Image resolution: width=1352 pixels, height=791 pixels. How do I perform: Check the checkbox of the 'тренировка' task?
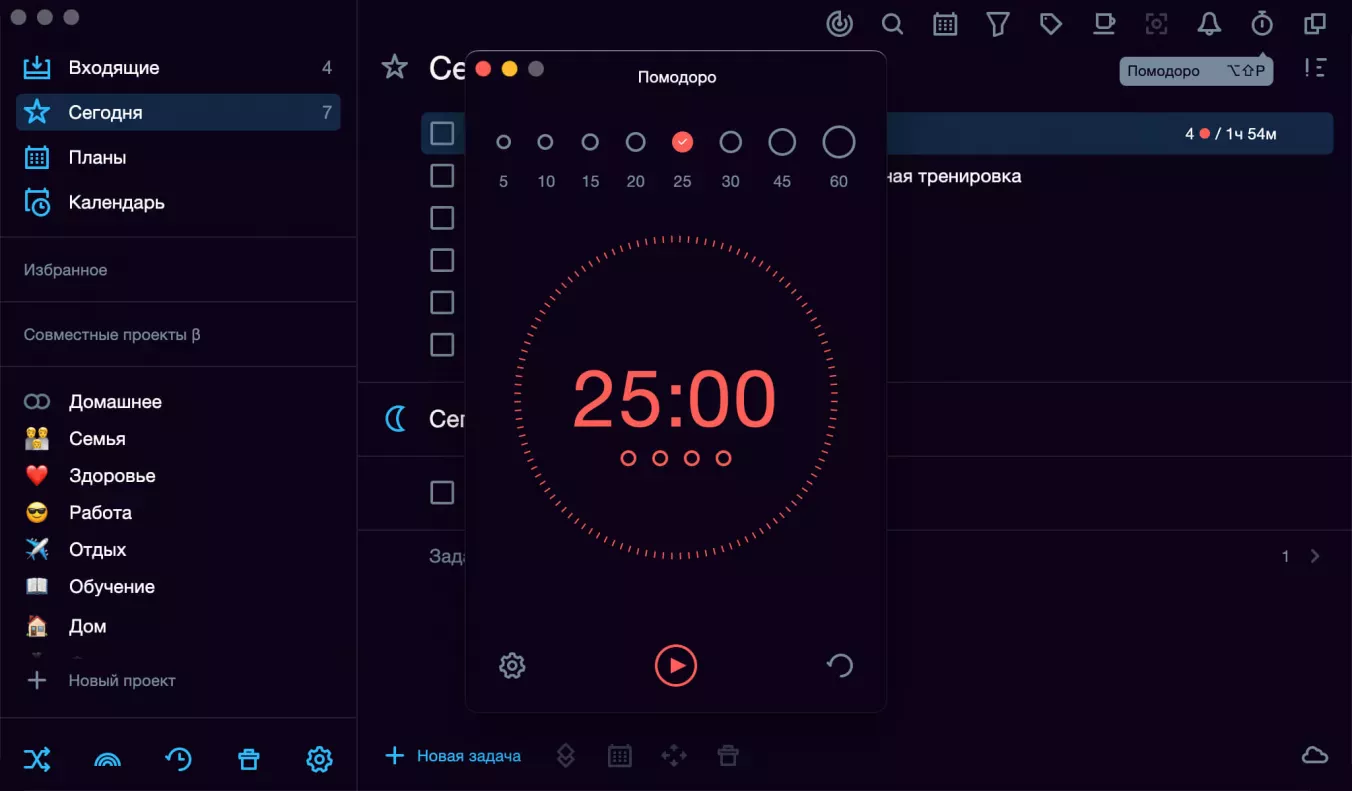pos(442,175)
